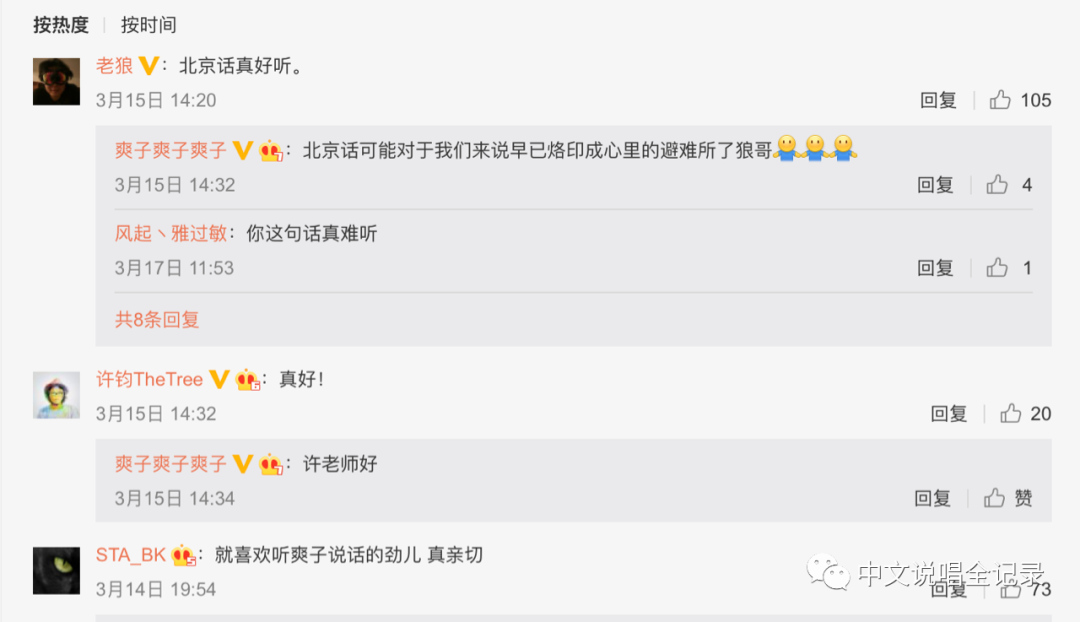
Task: Open 老狼's avatar thumbnail
Action: pos(56,81)
